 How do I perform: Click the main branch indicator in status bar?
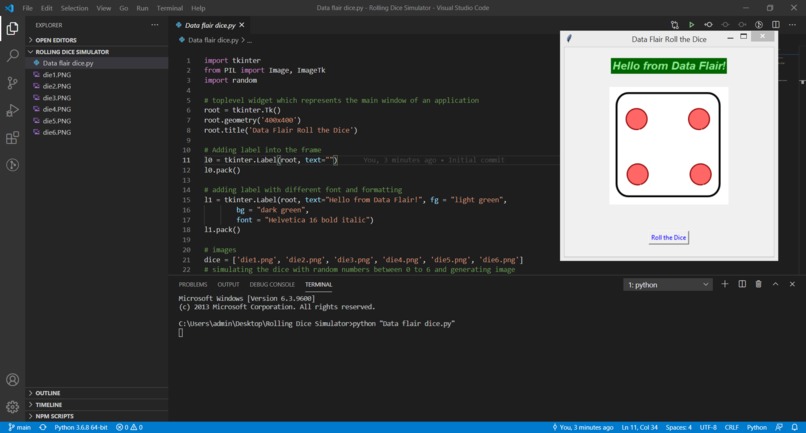point(20,427)
